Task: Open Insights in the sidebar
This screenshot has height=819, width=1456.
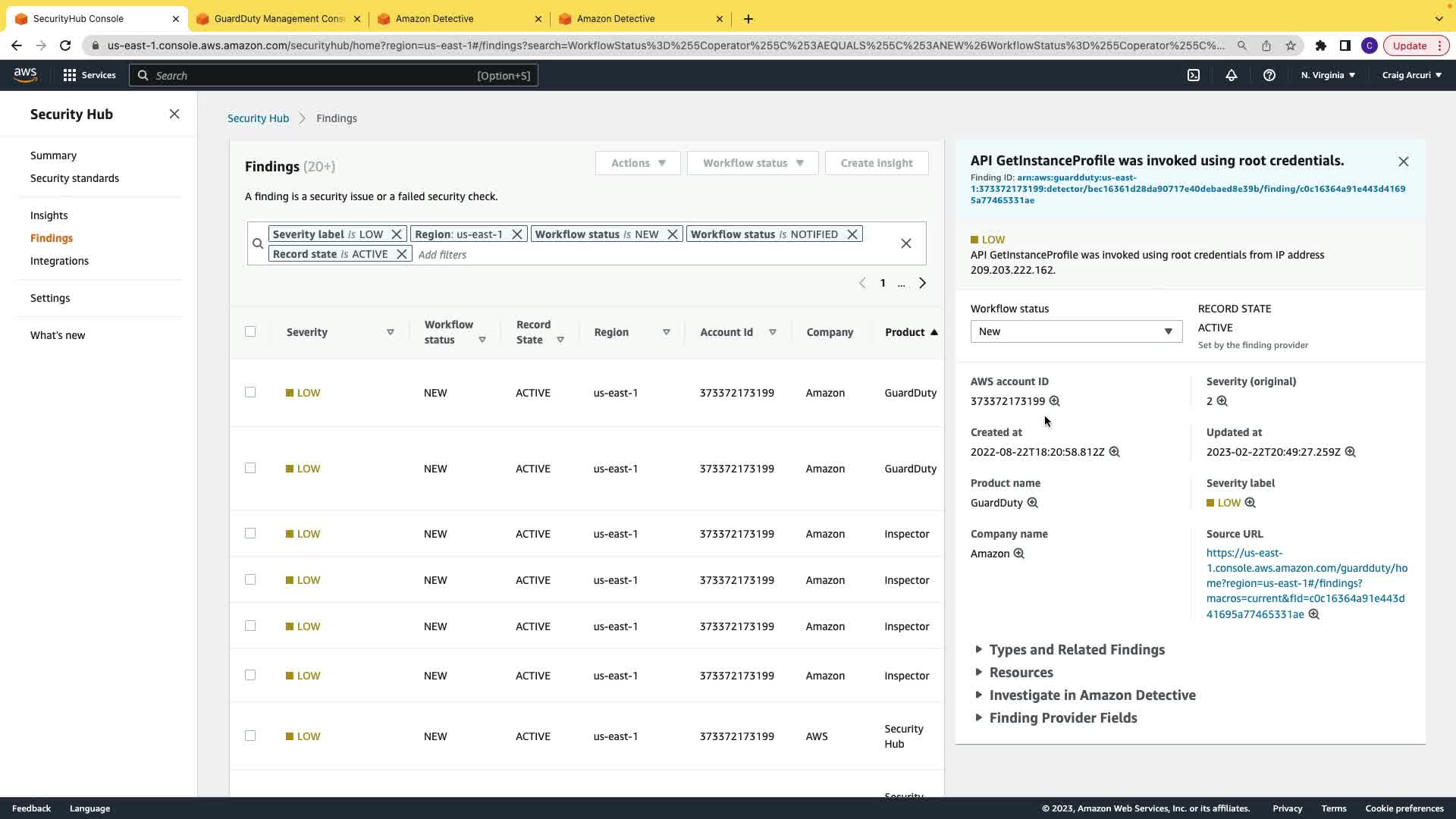Action: click(x=49, y=215)
